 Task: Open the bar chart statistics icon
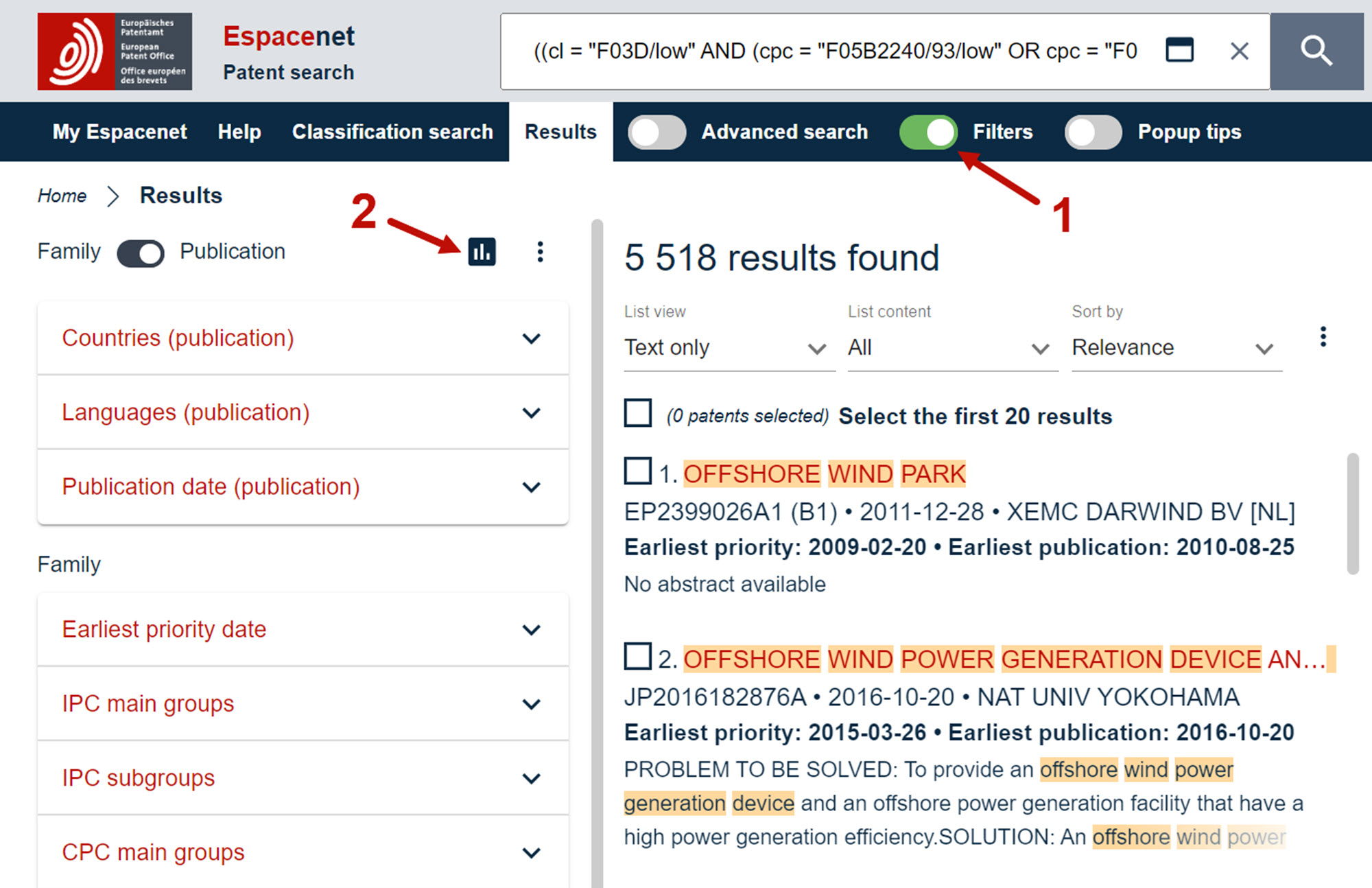(x=482, y=252)
